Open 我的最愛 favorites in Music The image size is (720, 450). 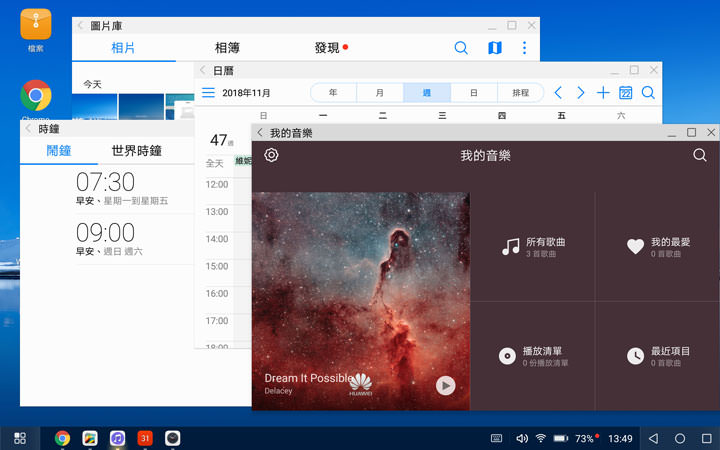tap(658, 247)
